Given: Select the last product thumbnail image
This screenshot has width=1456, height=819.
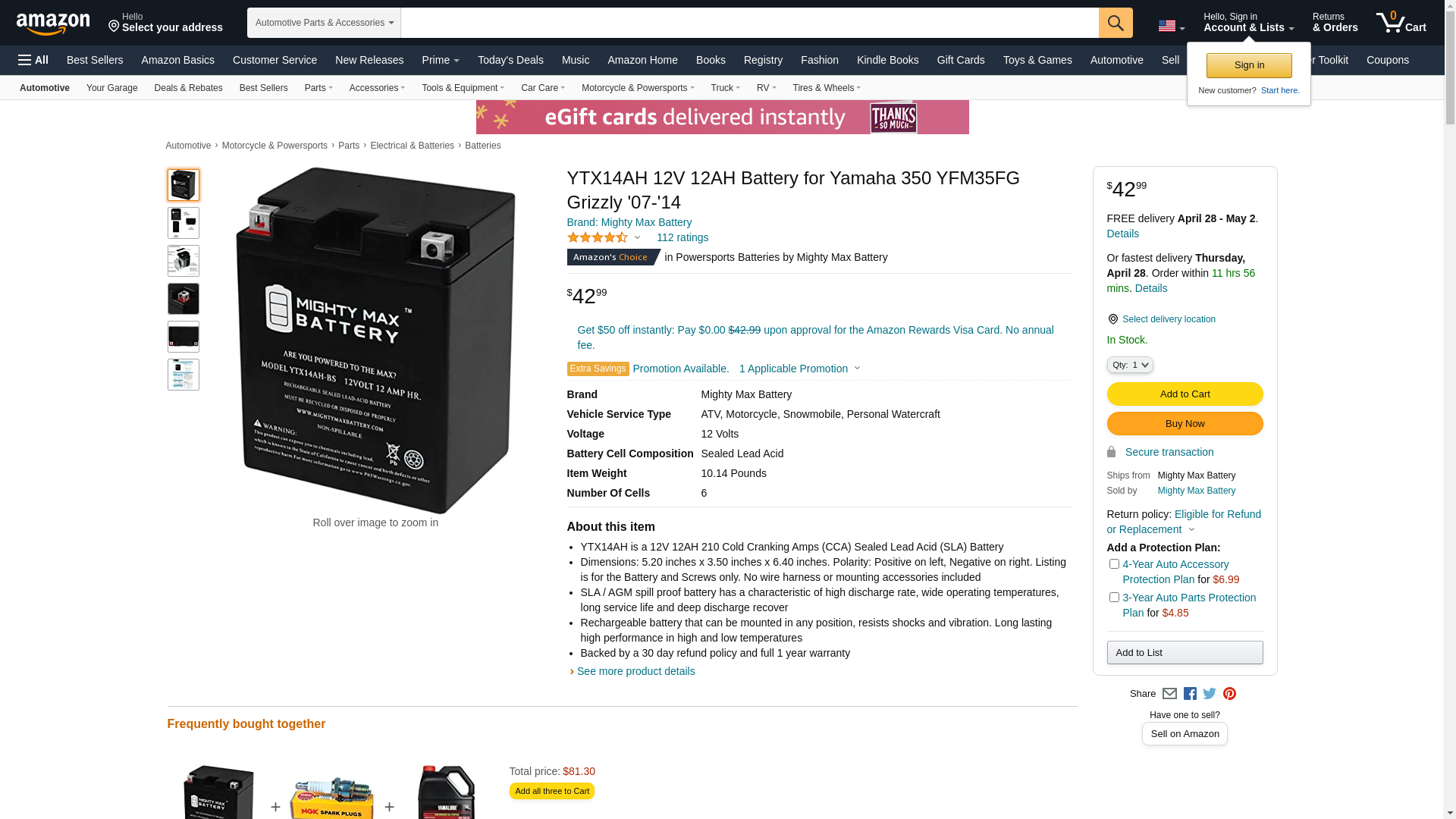Looking at the screenshot, I should click(x=184, y=375).
